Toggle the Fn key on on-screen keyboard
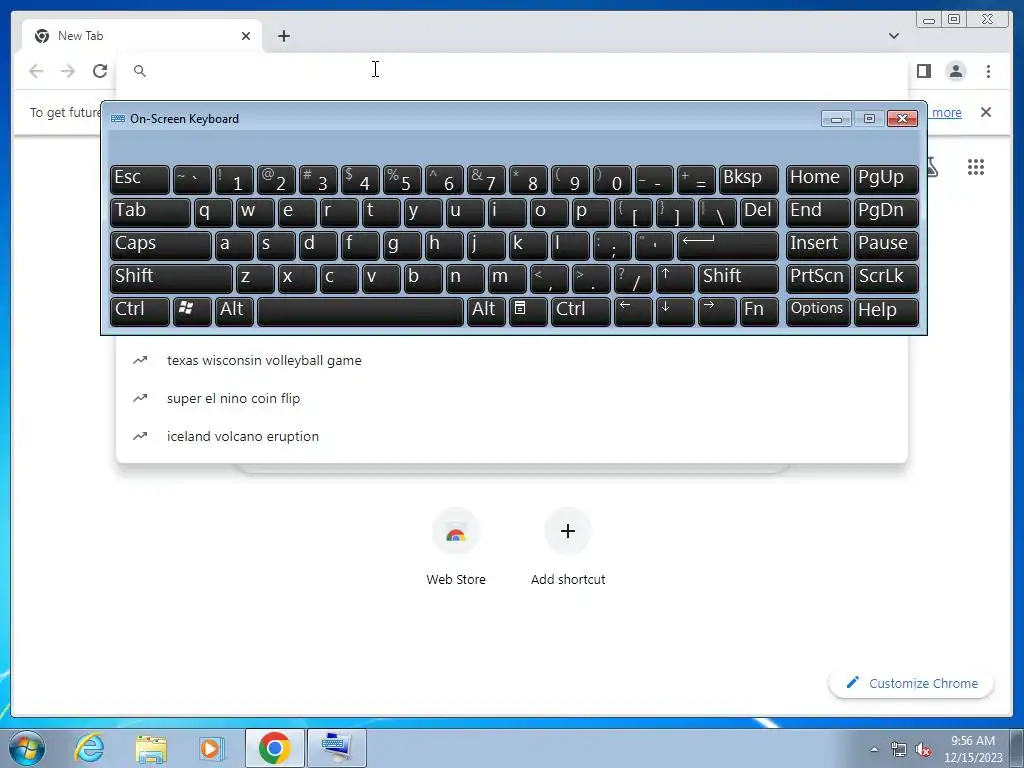This screenshot has height=768, width=1024. pyautogui.click(x=759, y=311)
